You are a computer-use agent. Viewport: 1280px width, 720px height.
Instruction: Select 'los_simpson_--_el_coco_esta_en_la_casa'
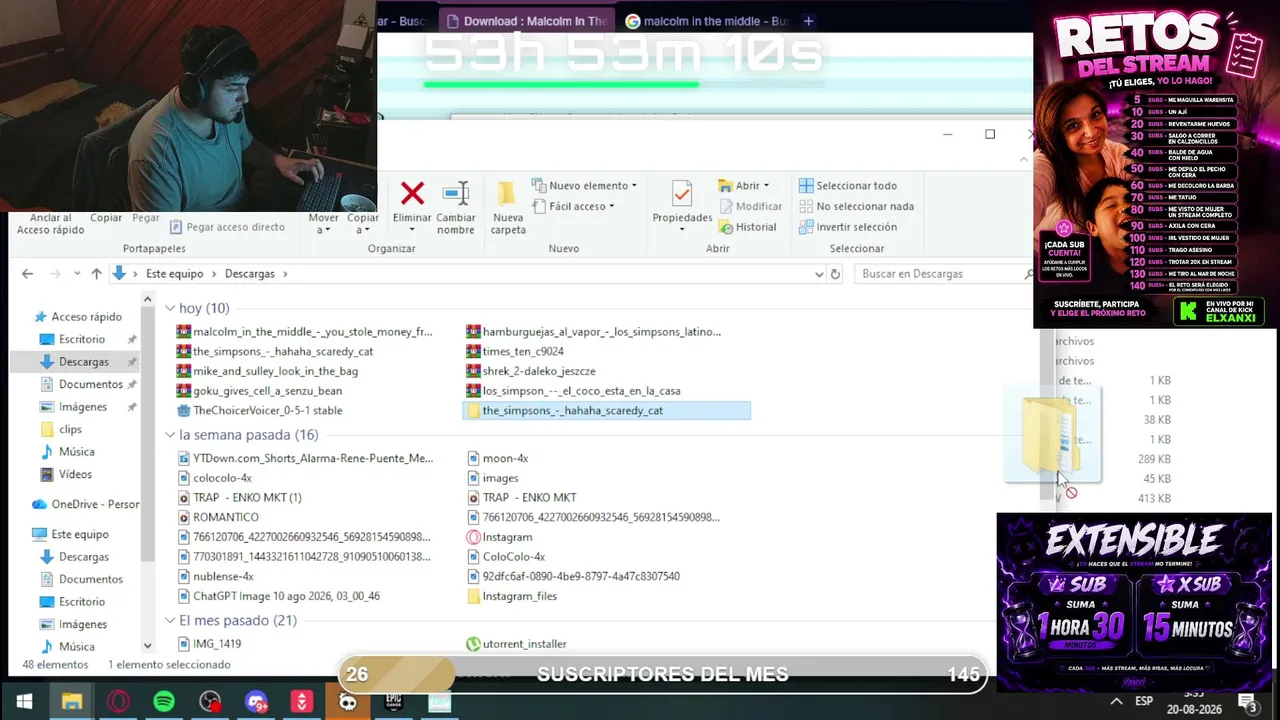tap(573, 391)
